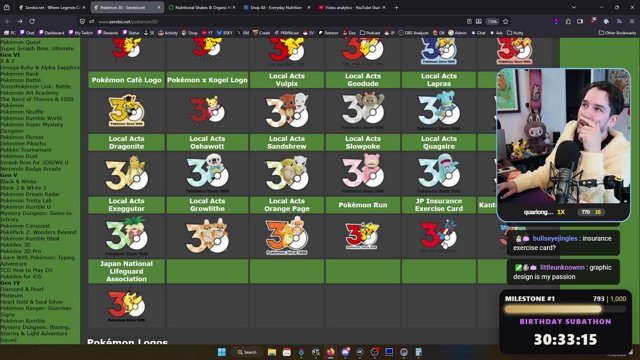Open the My Twitch bookmark
Screen dimensions: 640x360
pos(80,33)
